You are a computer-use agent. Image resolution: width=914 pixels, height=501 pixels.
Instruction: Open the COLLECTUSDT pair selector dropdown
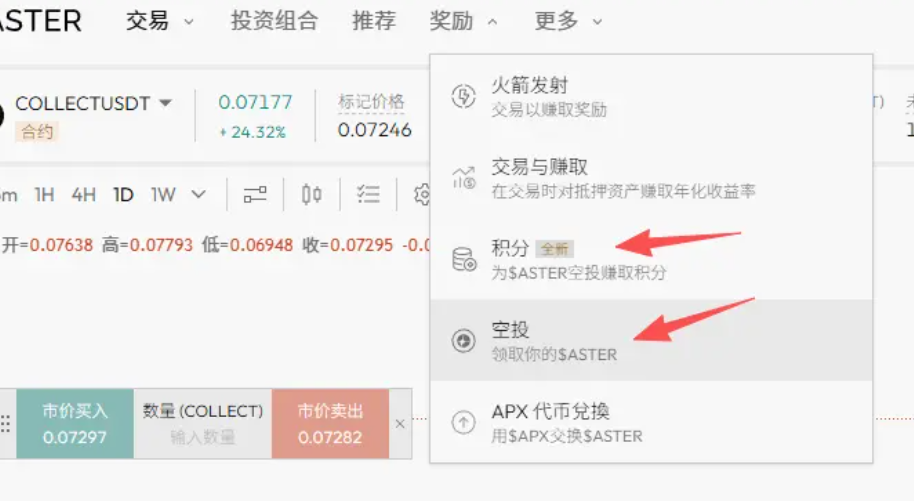coord(94,103)
